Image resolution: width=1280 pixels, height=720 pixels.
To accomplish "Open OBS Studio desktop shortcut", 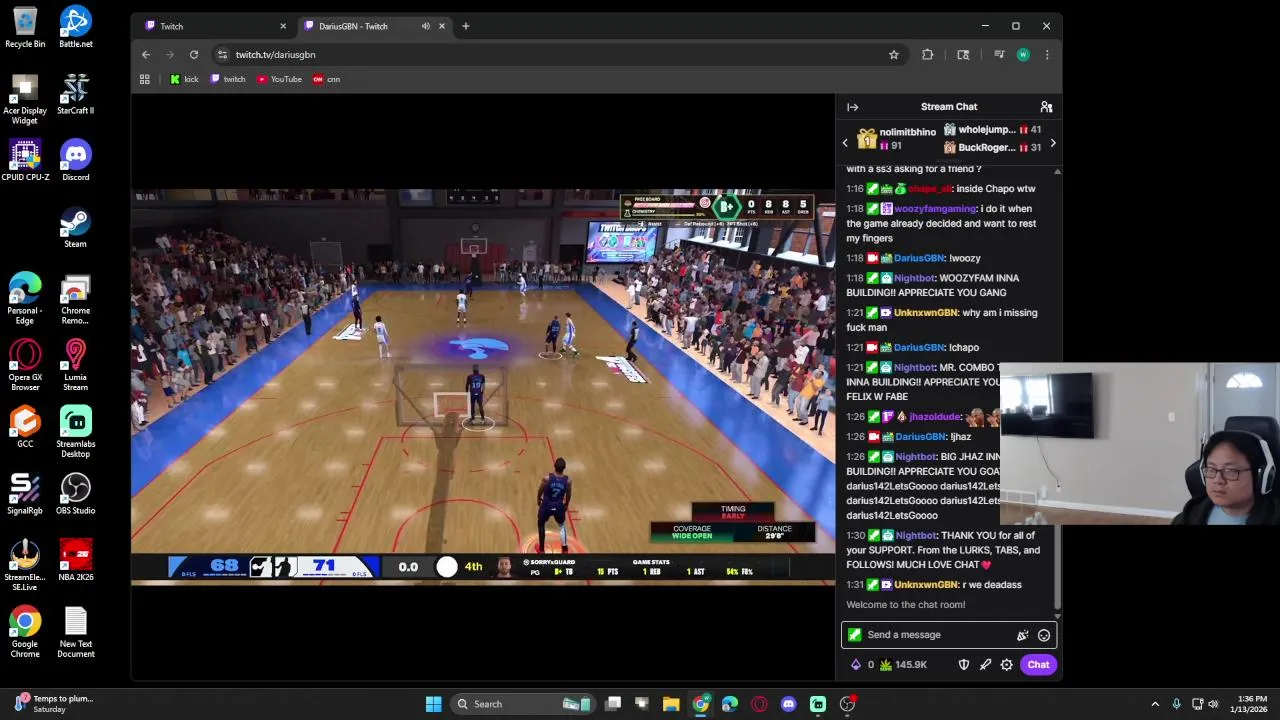I will pos(75,494).
